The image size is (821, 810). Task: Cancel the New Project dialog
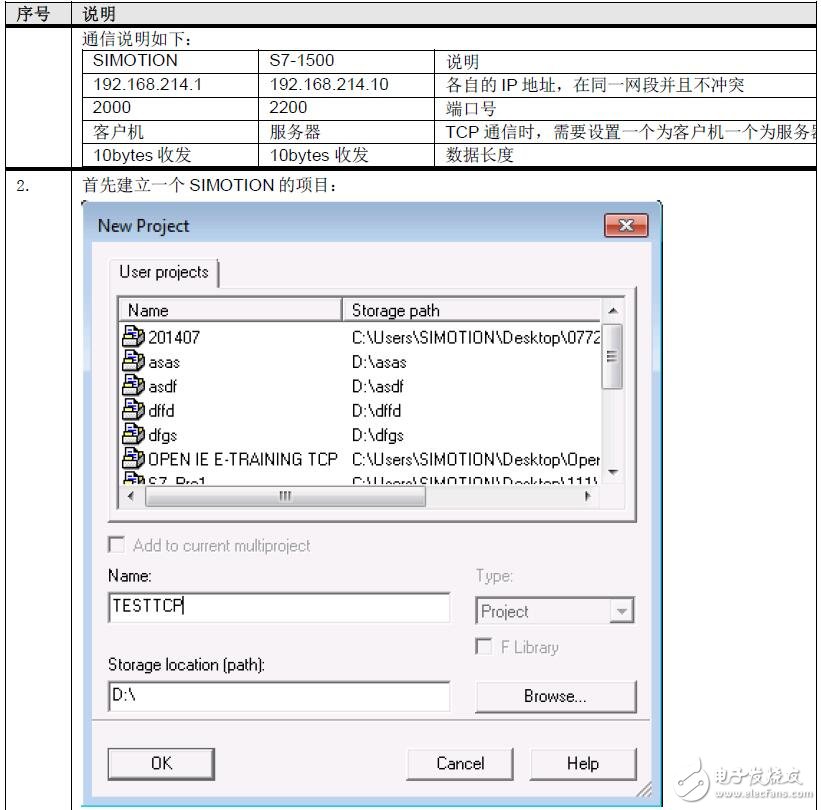(460, 763)
